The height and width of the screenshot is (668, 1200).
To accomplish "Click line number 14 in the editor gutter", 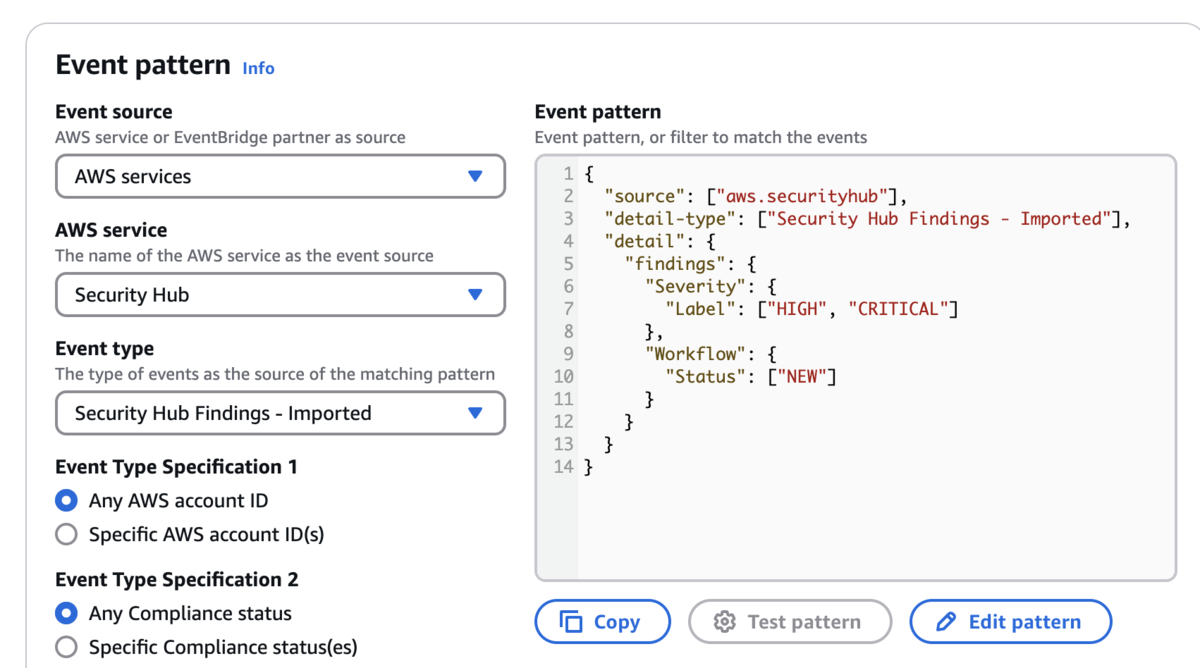I will point(563,467).
